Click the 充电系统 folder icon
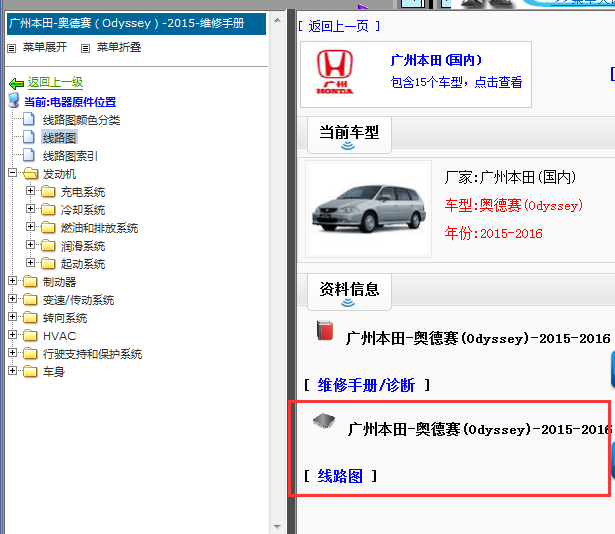Screen dimensions: 615x534 click(x=48, y=191)
